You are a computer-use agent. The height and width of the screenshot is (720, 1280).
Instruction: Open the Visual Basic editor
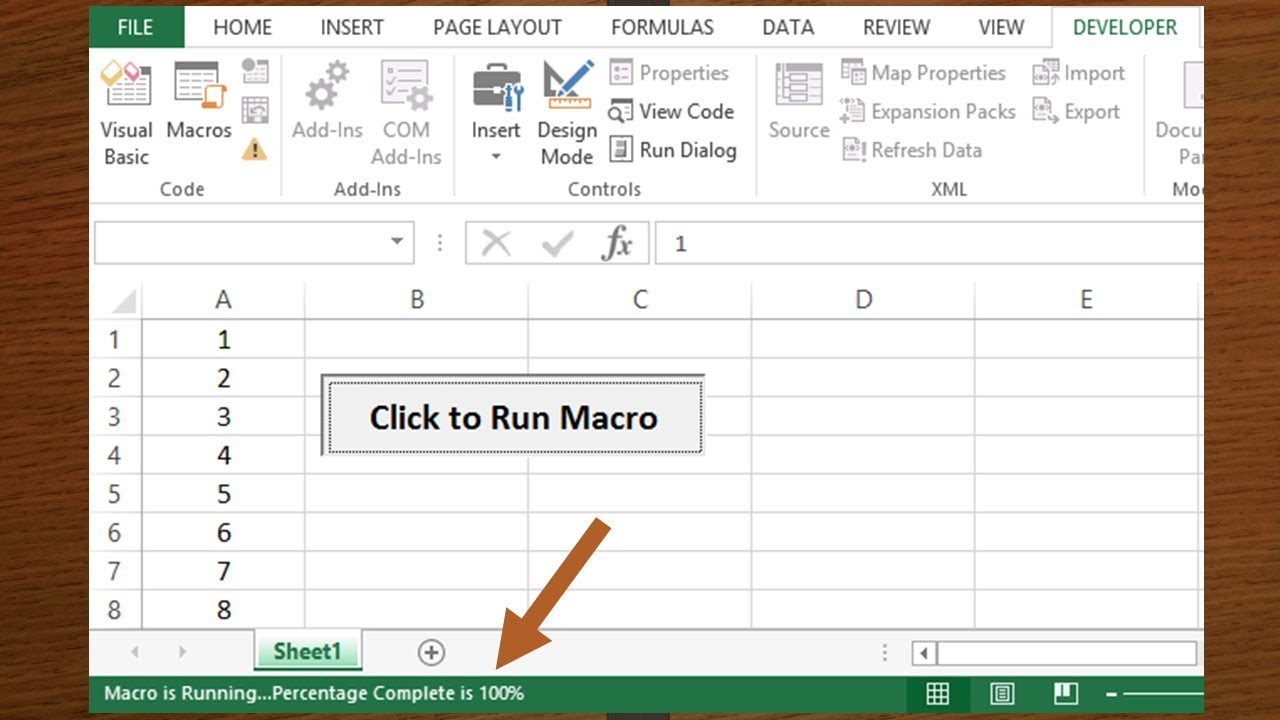tap(126, 113)
